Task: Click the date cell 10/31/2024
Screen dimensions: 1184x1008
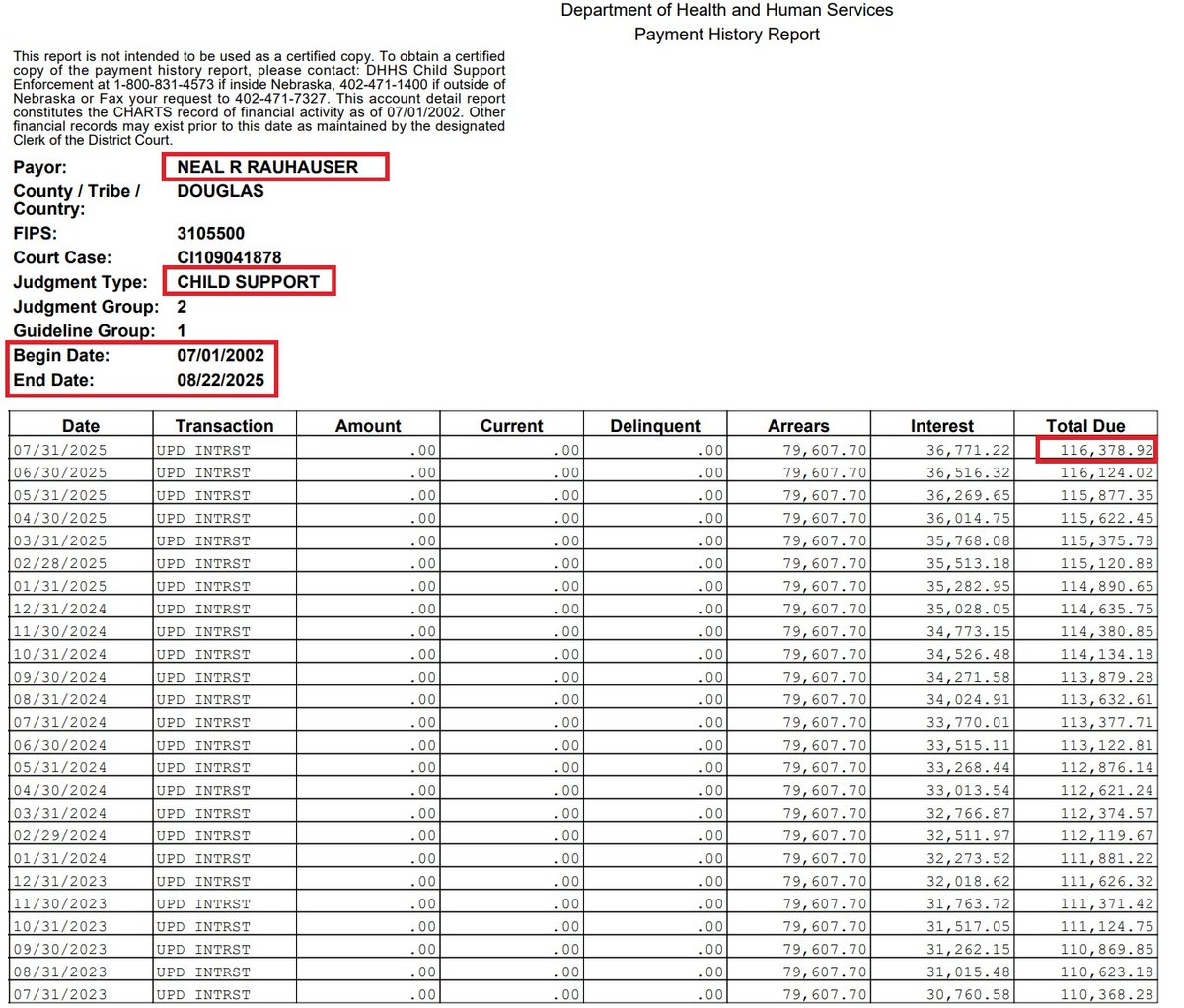Action: click(60, 654)
